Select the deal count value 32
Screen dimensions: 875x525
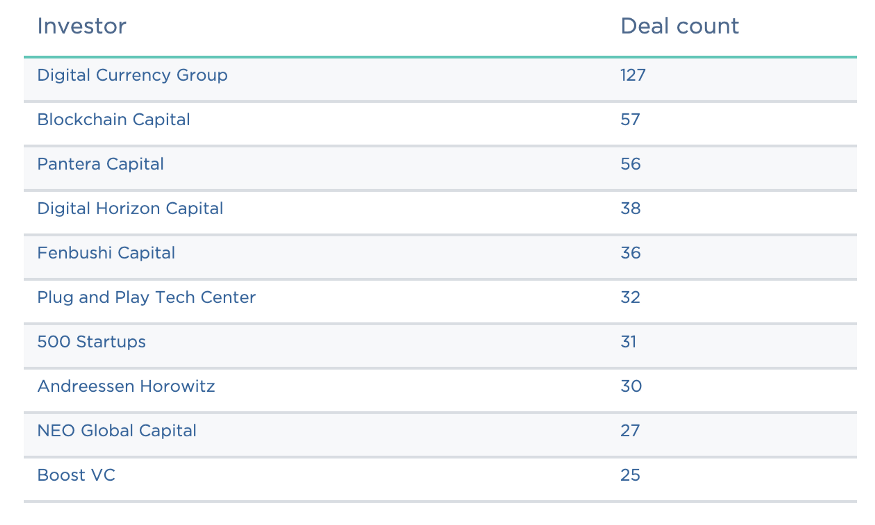pos(630,298)
